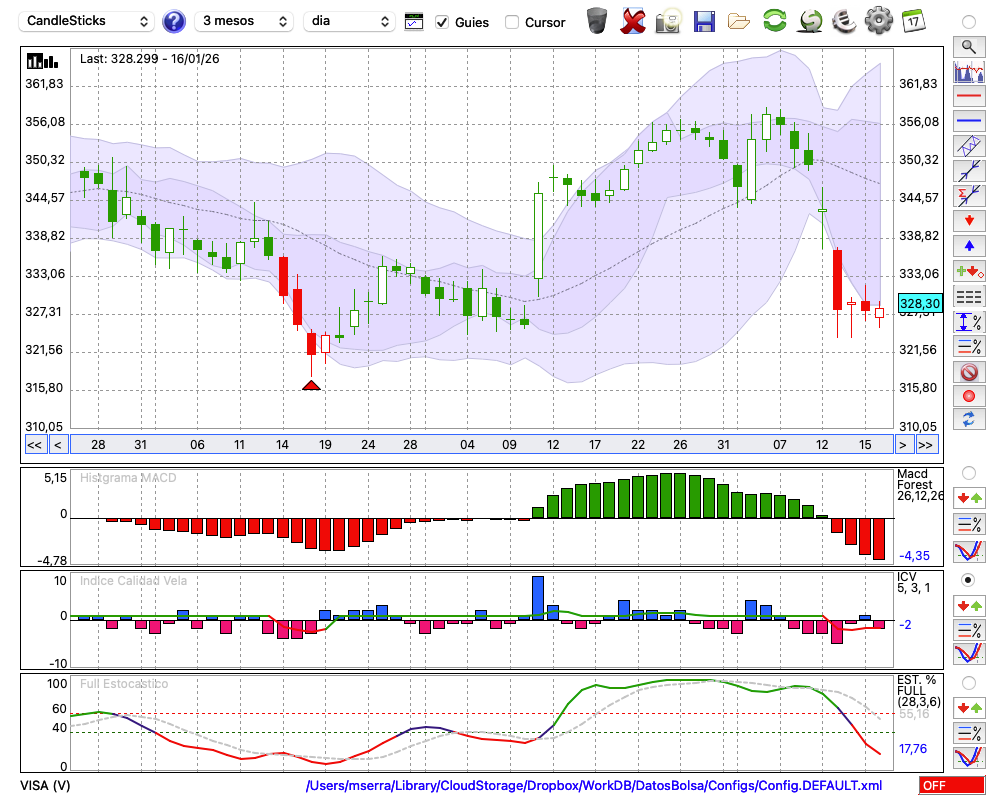1000x800 pixels.
Task: Click the red triangle marker on chart
Action: coord(311,385)
